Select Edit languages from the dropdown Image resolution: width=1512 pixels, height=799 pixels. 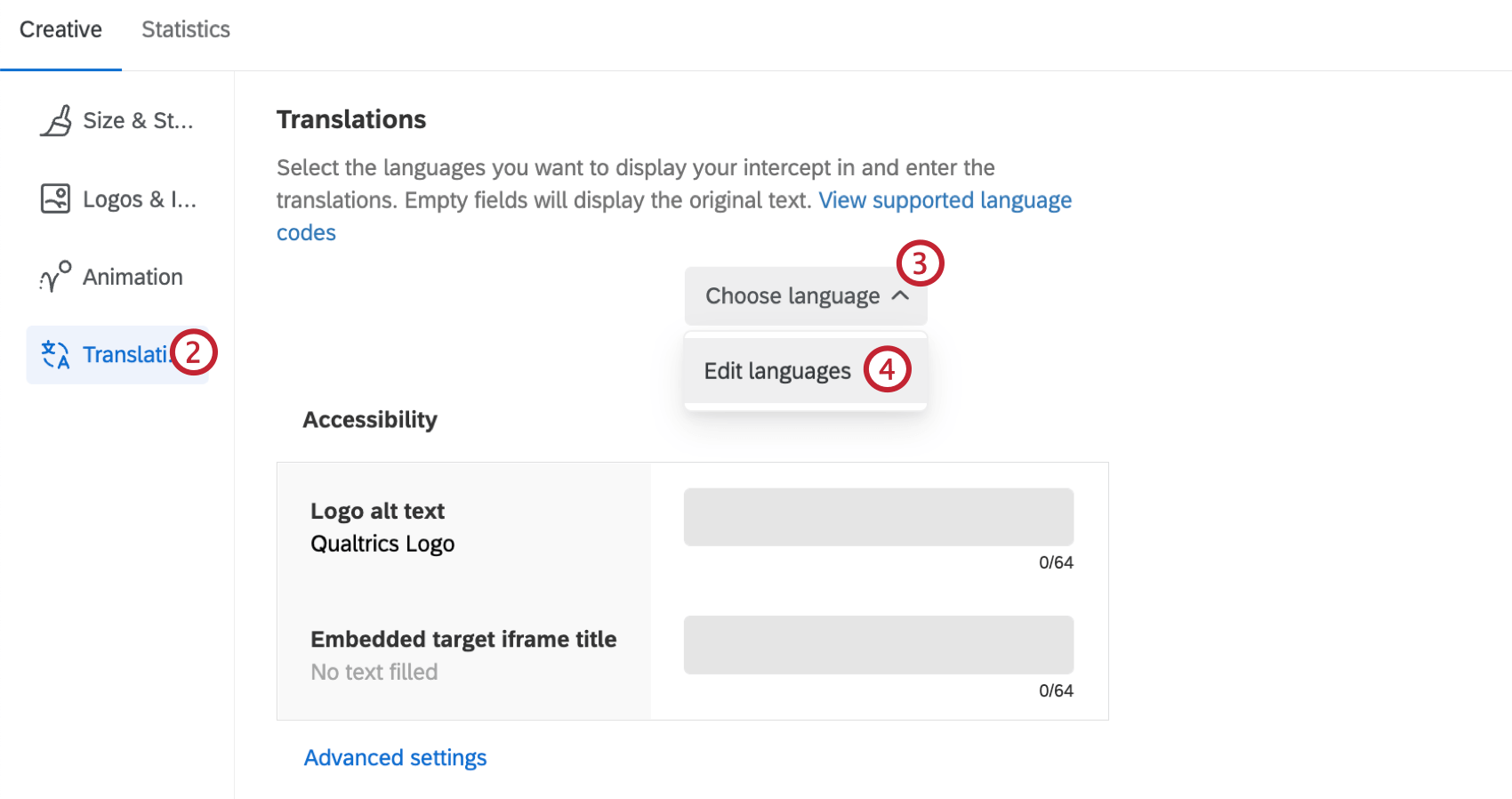[777, 371]
